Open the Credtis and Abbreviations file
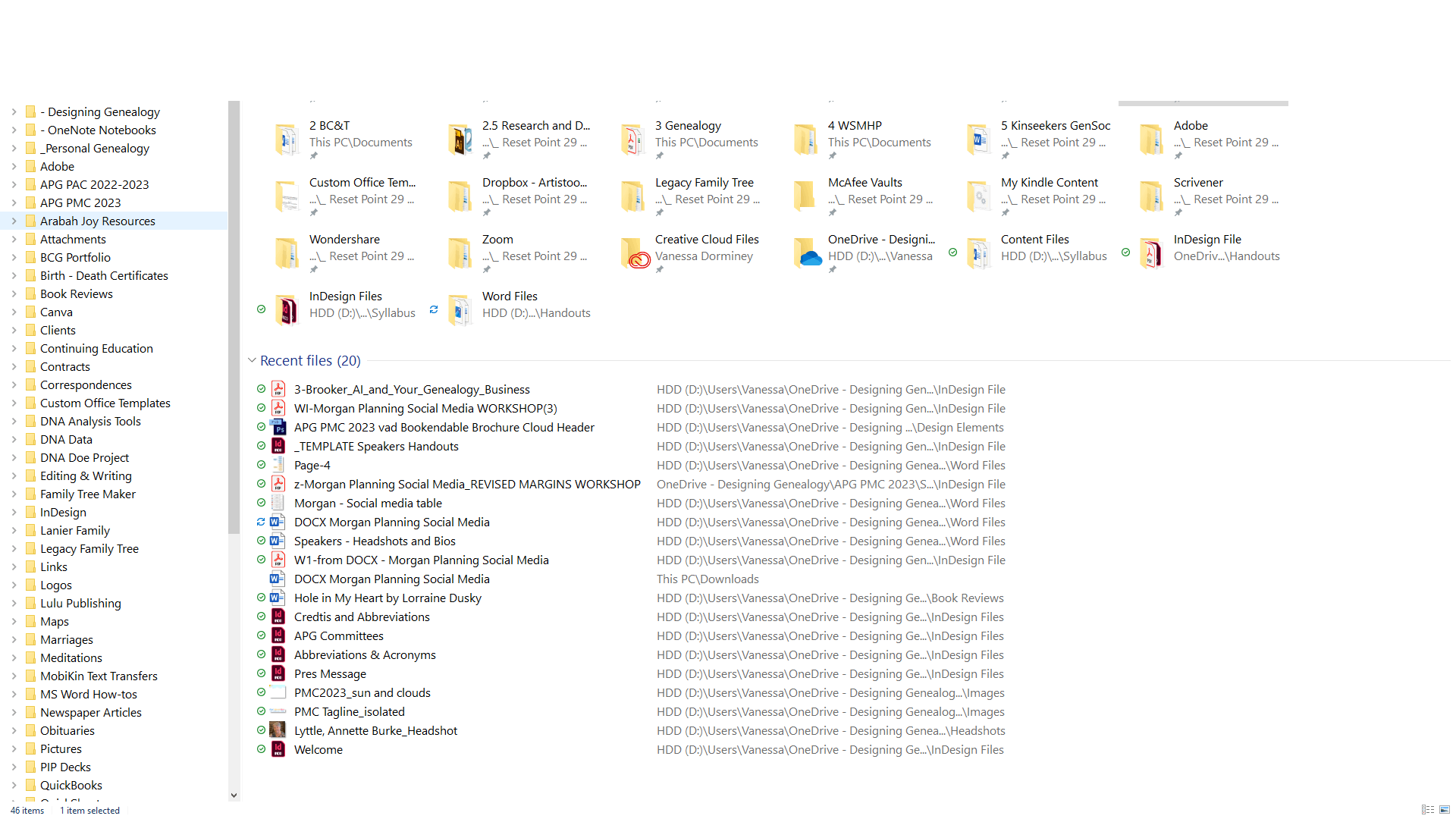This screenshot has width=1456, height=819. point(362,617)
